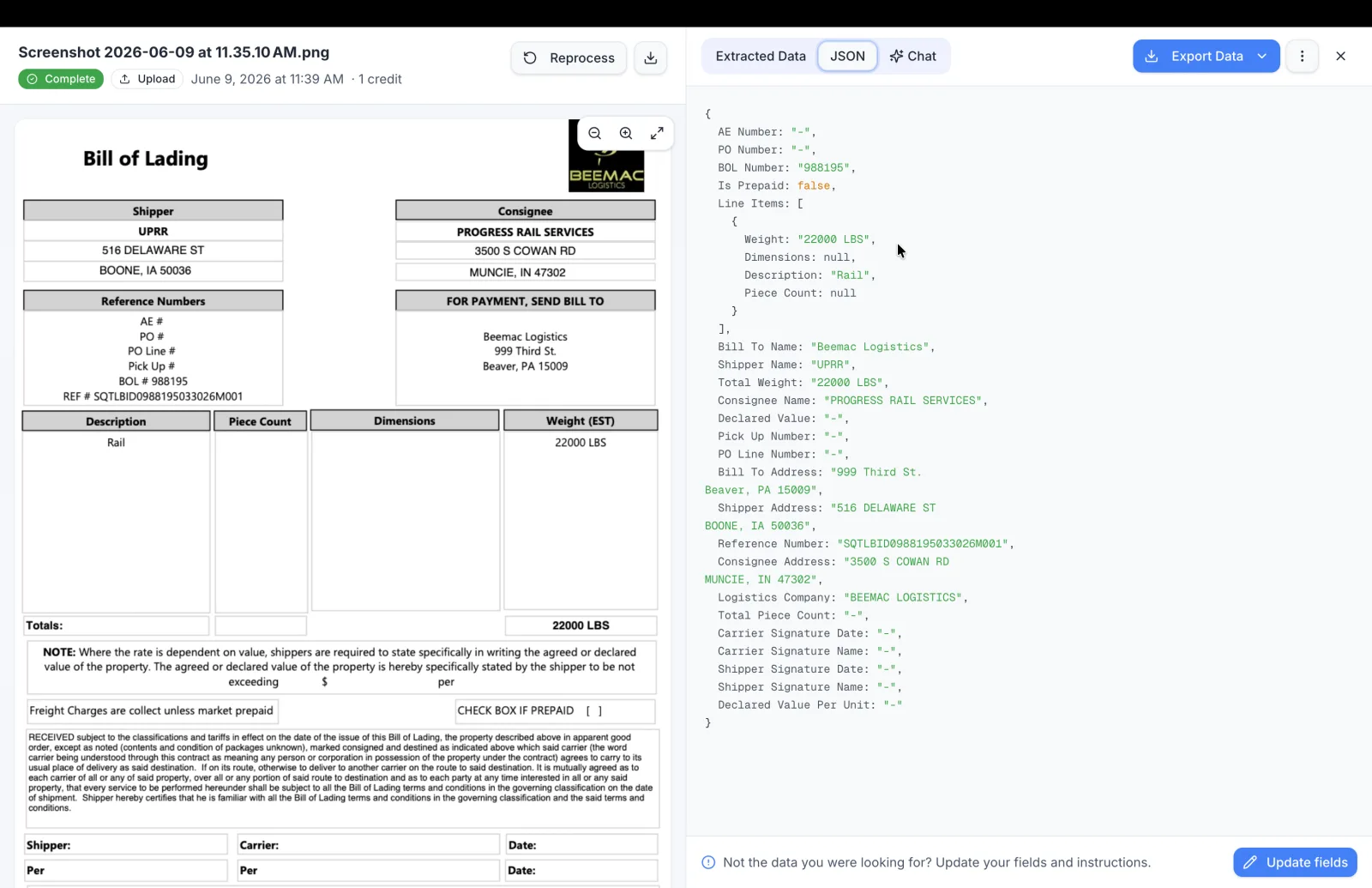
Task: Click the "Carrier:" signature field in document
Action: 369,845
